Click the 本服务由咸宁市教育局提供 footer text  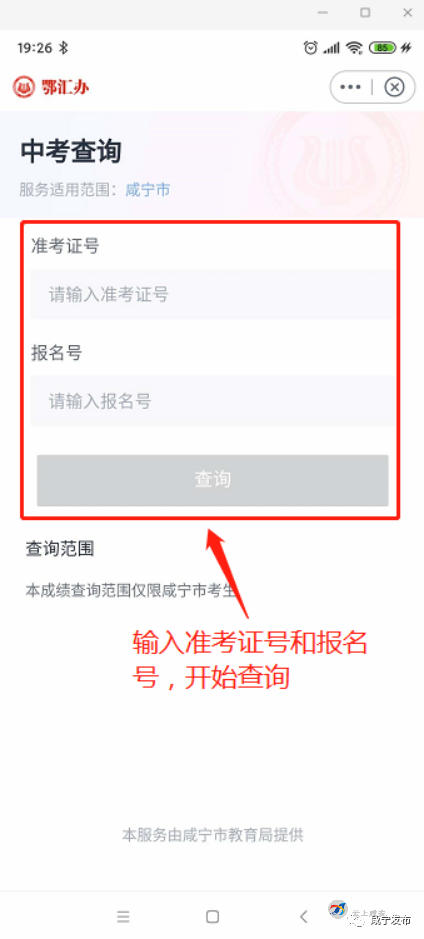point(213,835)
